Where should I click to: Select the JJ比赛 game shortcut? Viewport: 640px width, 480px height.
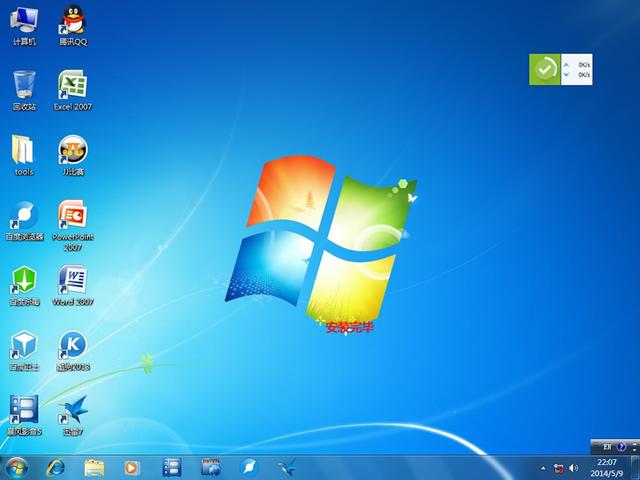[73, 155]
